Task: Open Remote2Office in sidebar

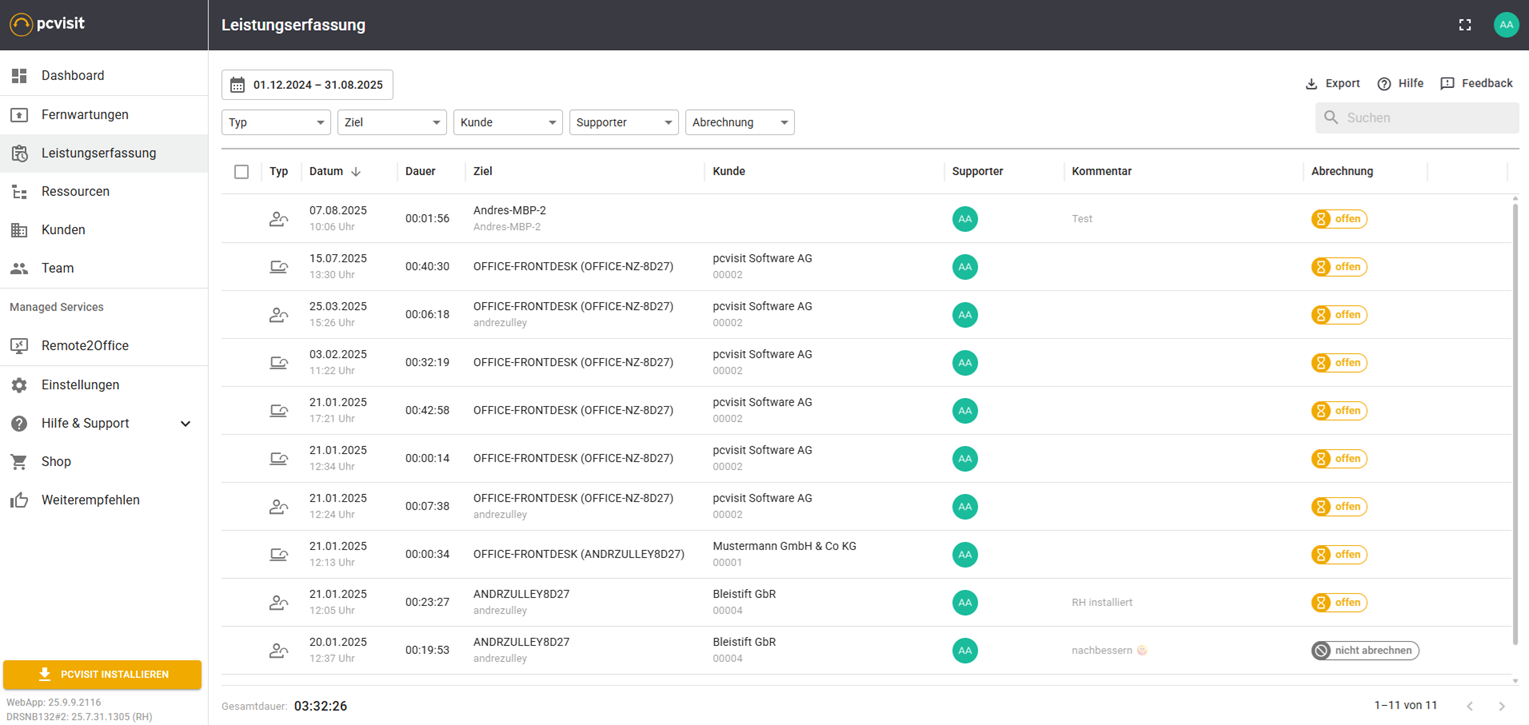Action: (x=85, y=346)
